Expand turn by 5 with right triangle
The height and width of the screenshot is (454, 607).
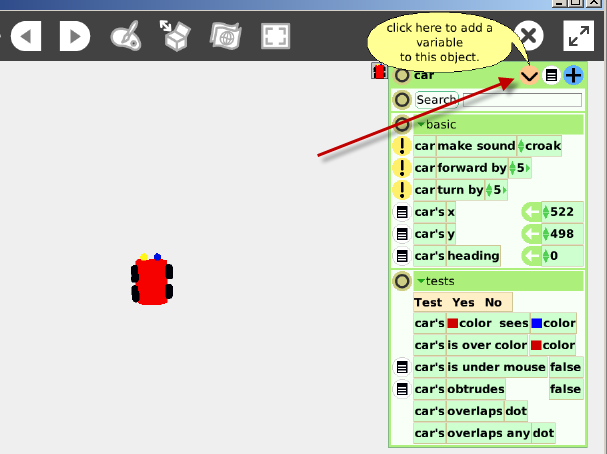coord(504,190)
